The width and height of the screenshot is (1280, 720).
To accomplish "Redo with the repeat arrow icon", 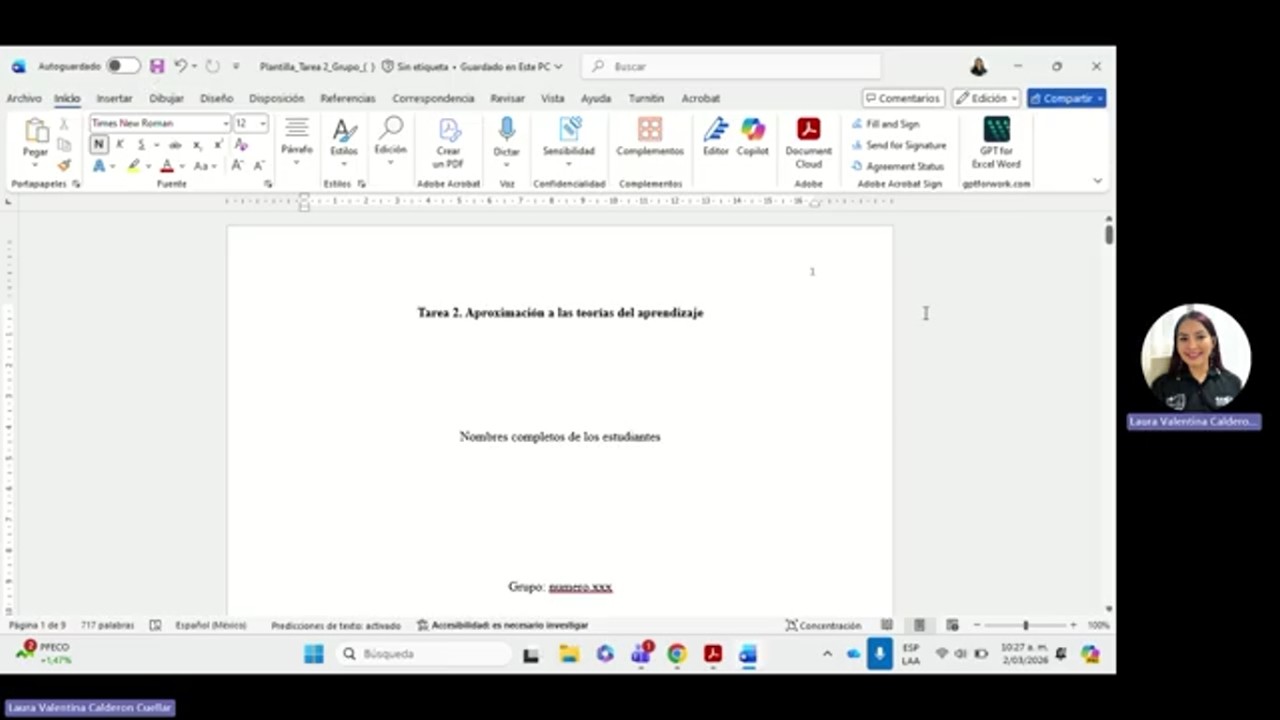I will click(x=212, y=66).
